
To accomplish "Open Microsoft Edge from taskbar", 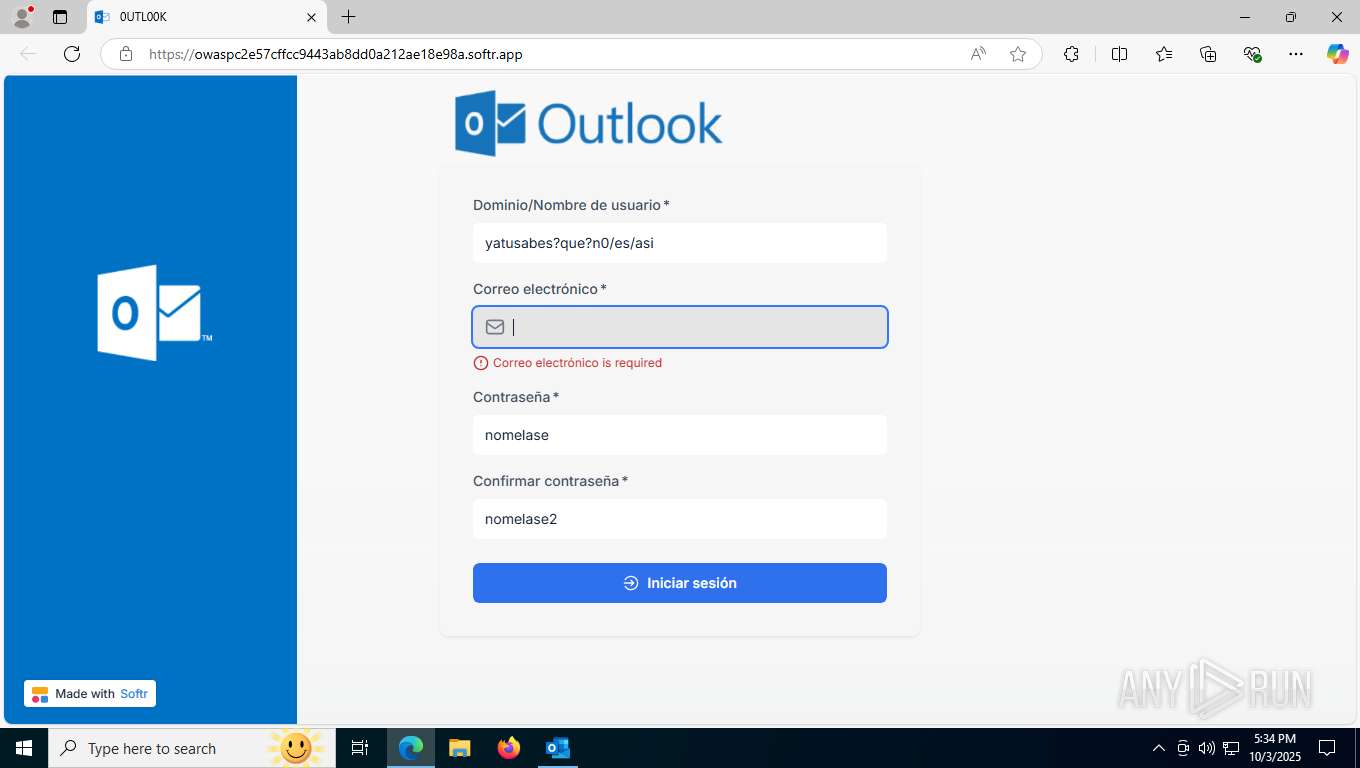I will point(411,748).
